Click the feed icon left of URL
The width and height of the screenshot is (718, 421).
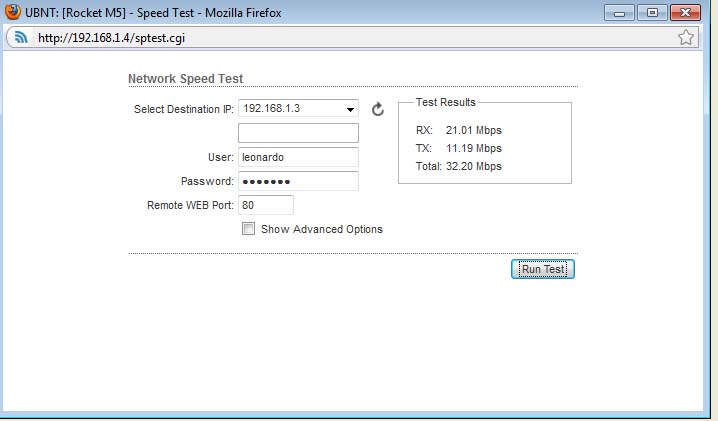point(21,38)
